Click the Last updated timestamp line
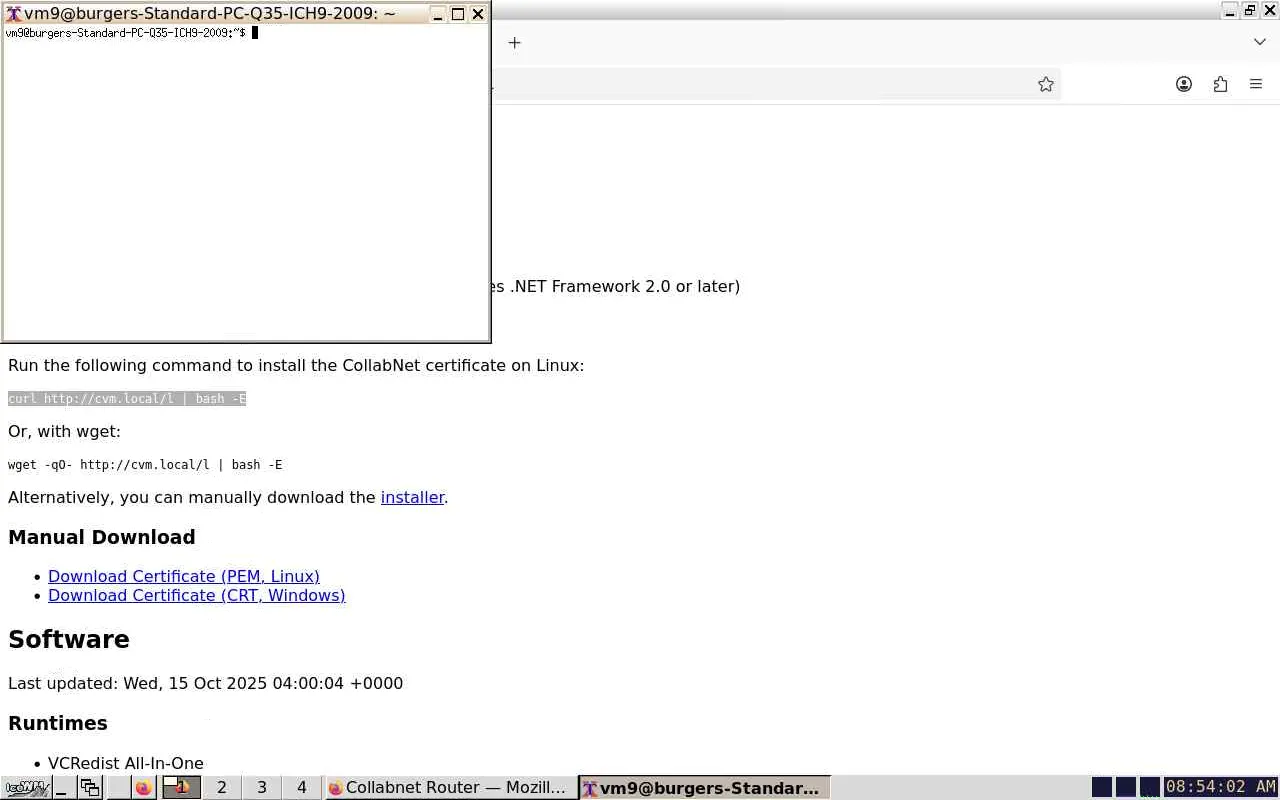 click(x=206, y=683)
